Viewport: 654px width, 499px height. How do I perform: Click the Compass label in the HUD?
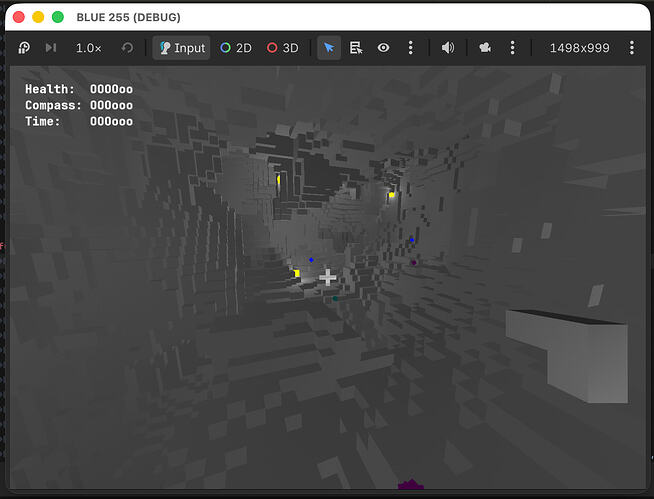[x=53, y=105]
